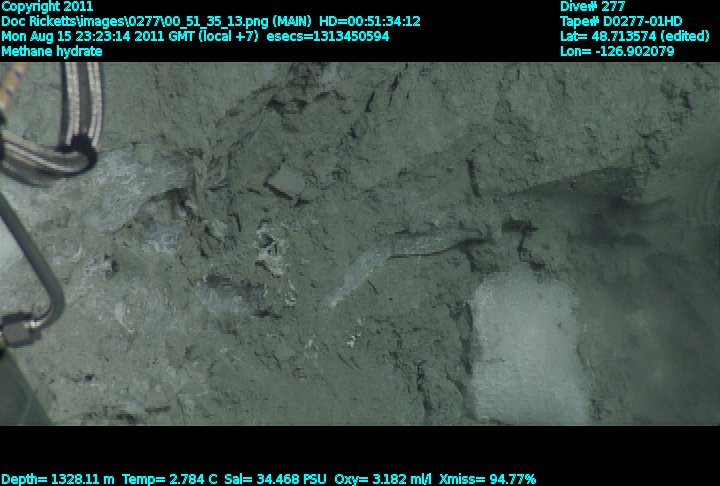Click the white methane hydrate block in the seafloor image

pyautogui.click(x=528, y=347)
